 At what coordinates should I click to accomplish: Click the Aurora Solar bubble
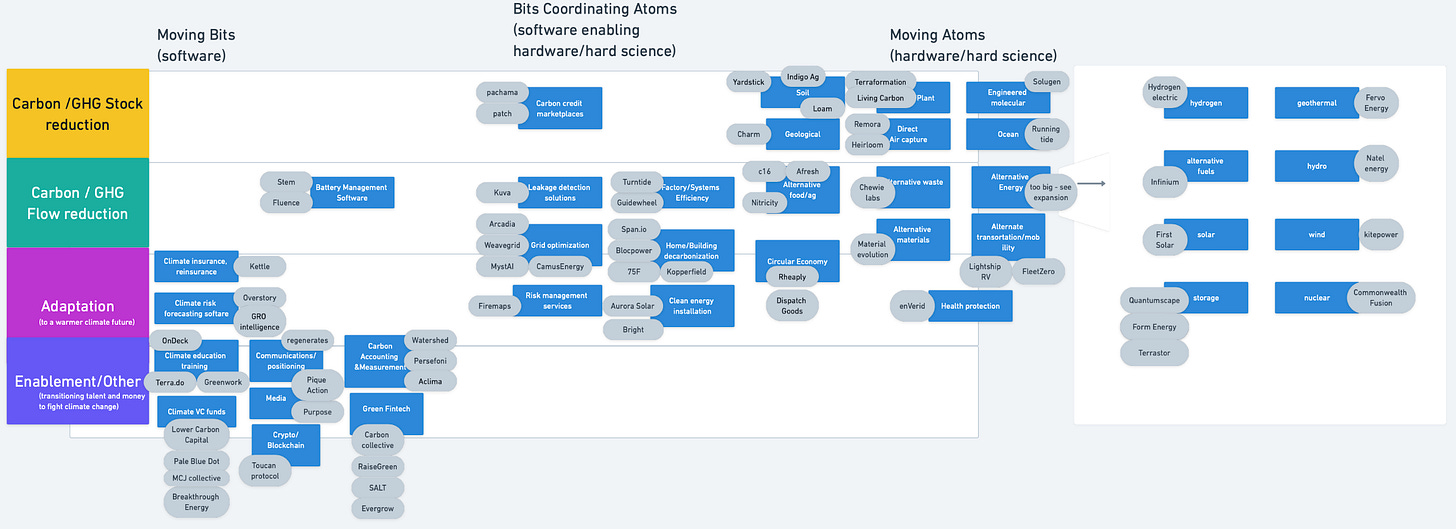coord(633,306)
